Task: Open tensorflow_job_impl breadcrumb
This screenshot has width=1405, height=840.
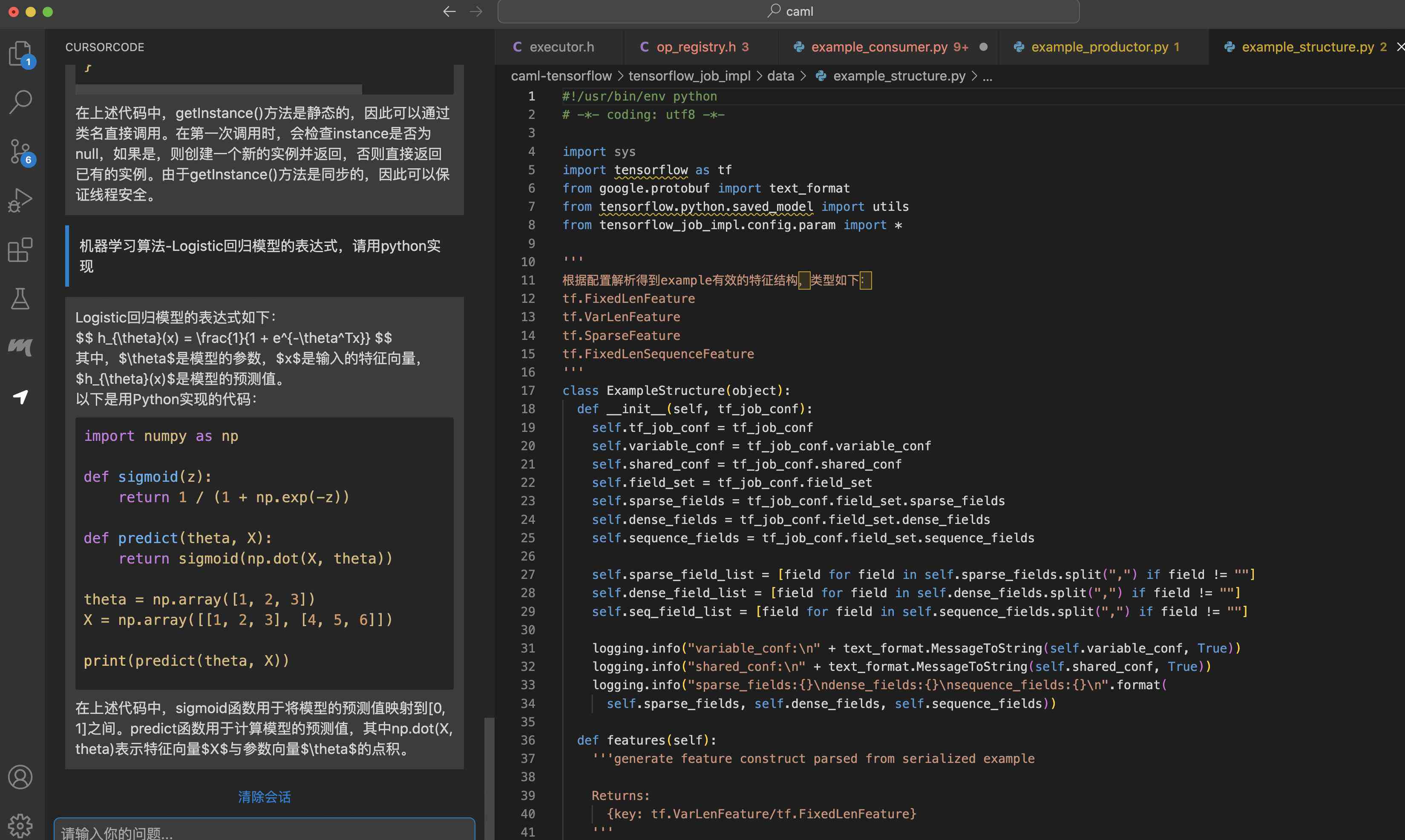Action: (689, 76)
